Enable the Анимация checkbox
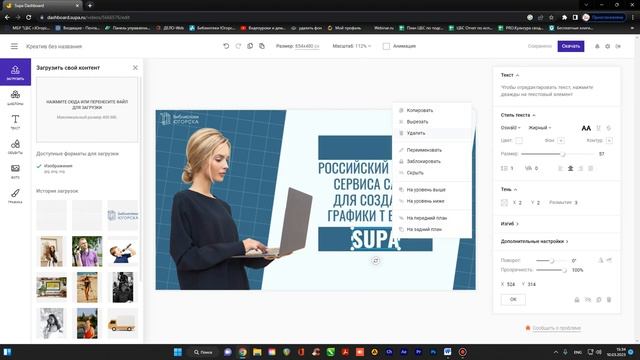The image size is (640, 360). [386, 46]
